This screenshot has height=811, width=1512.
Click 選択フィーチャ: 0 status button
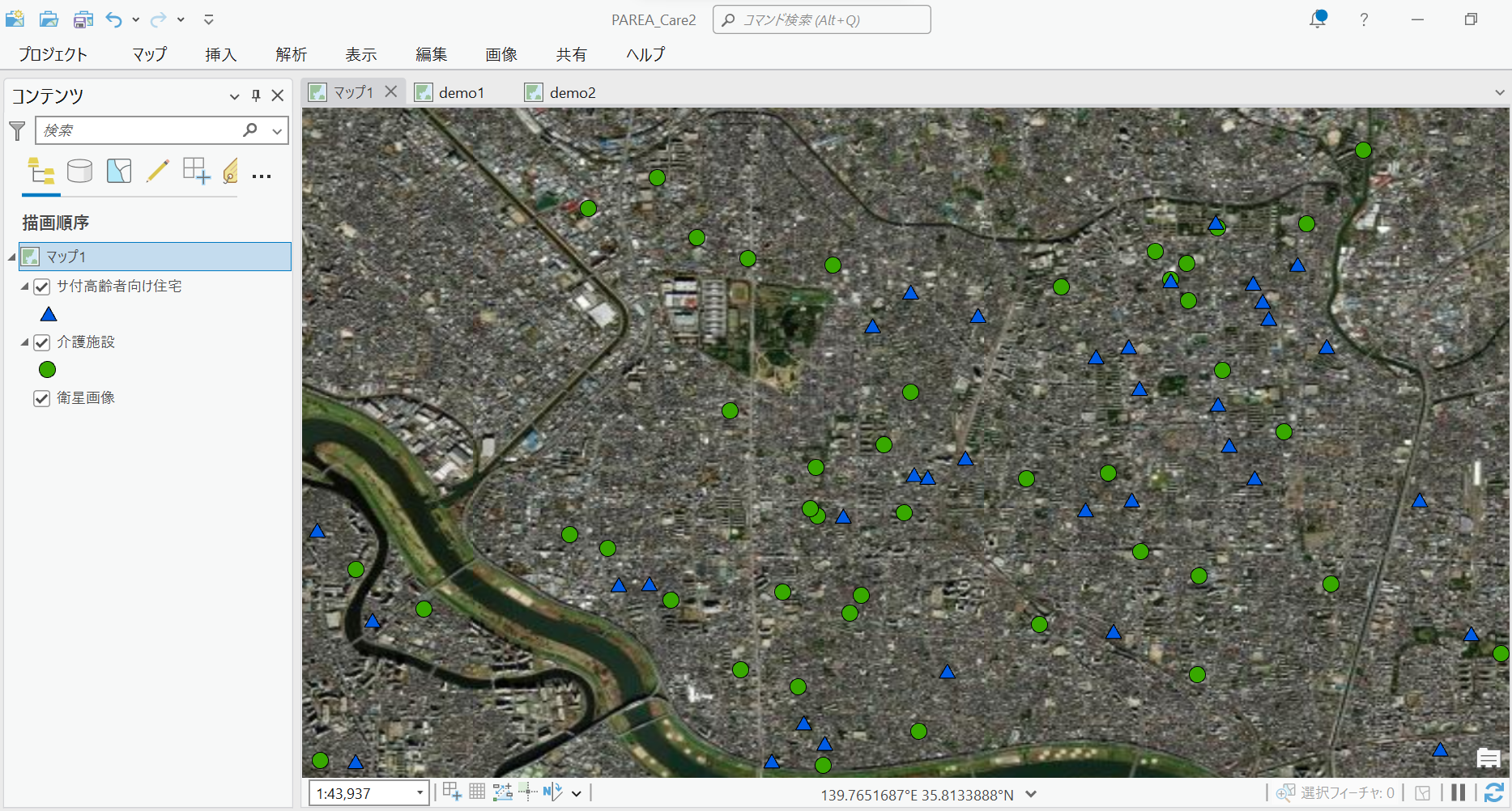tap(1335, 793)
